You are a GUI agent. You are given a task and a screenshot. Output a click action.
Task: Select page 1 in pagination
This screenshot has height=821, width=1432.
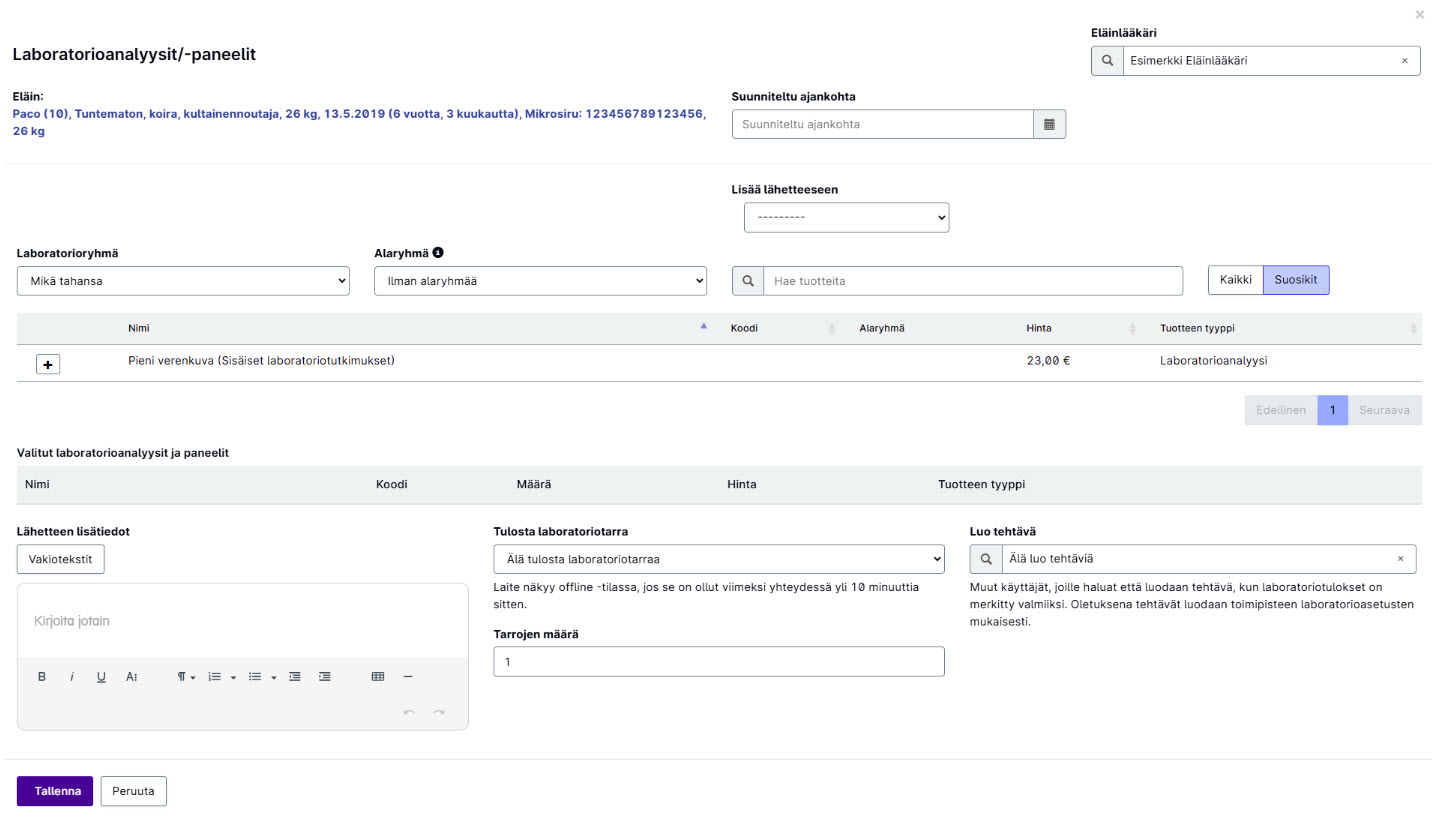[x=1332, y=410]
